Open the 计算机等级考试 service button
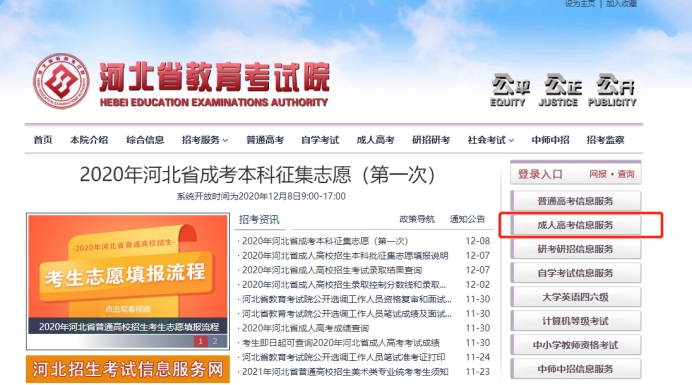 [x=575, y=321]
